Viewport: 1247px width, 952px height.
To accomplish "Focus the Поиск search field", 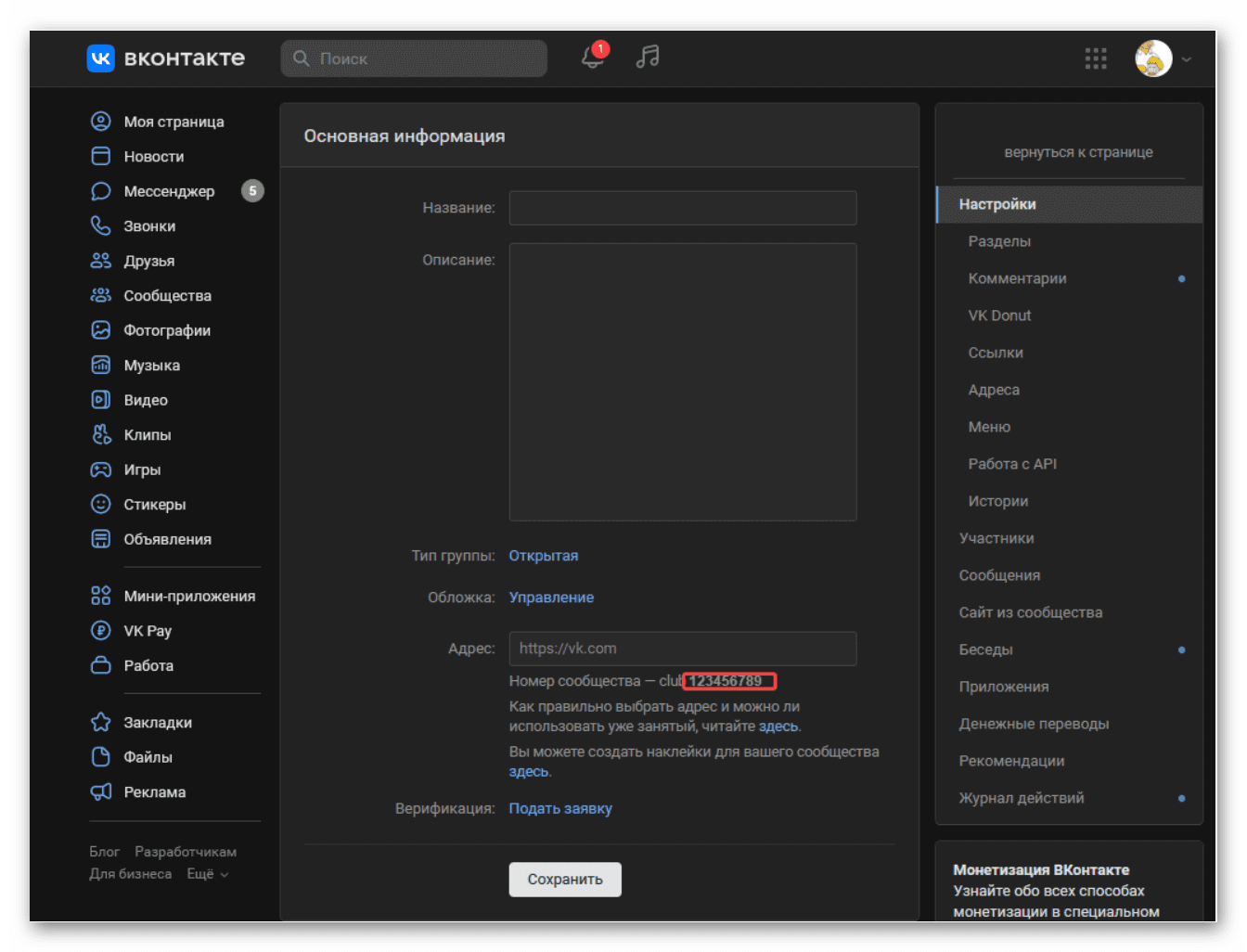I will (414, 58).
